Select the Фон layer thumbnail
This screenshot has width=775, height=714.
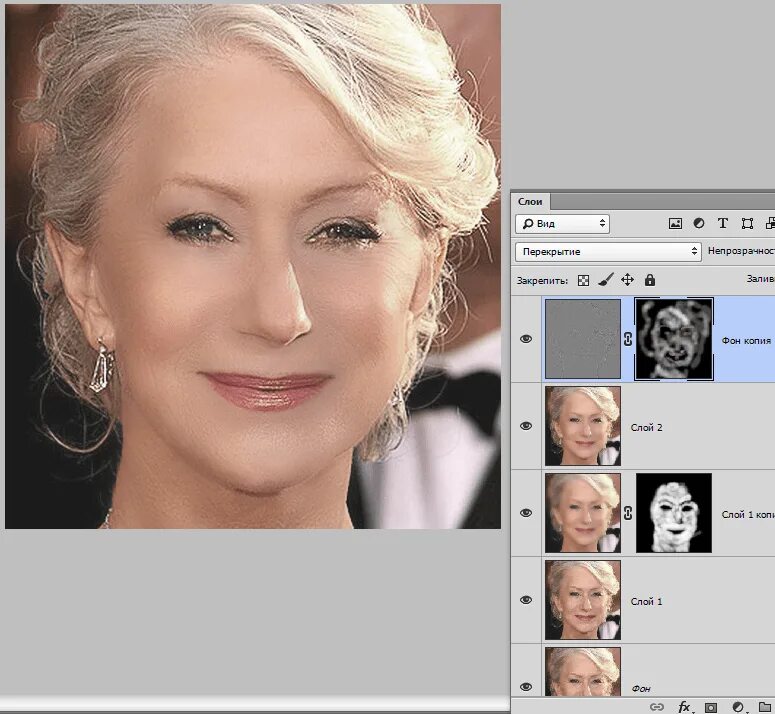pyautogui.click(x=583, y=672)
